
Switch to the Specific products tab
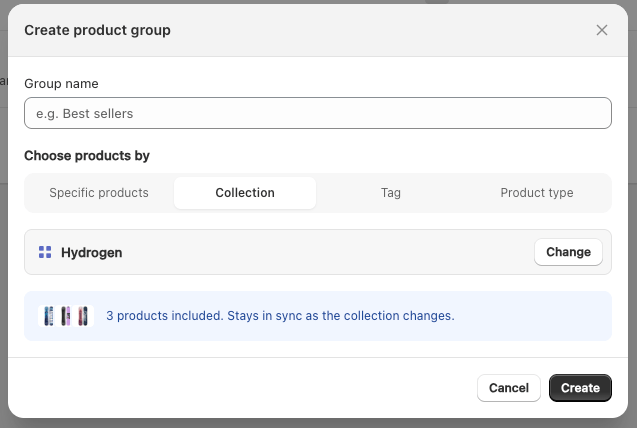click(x=99, y=193)
